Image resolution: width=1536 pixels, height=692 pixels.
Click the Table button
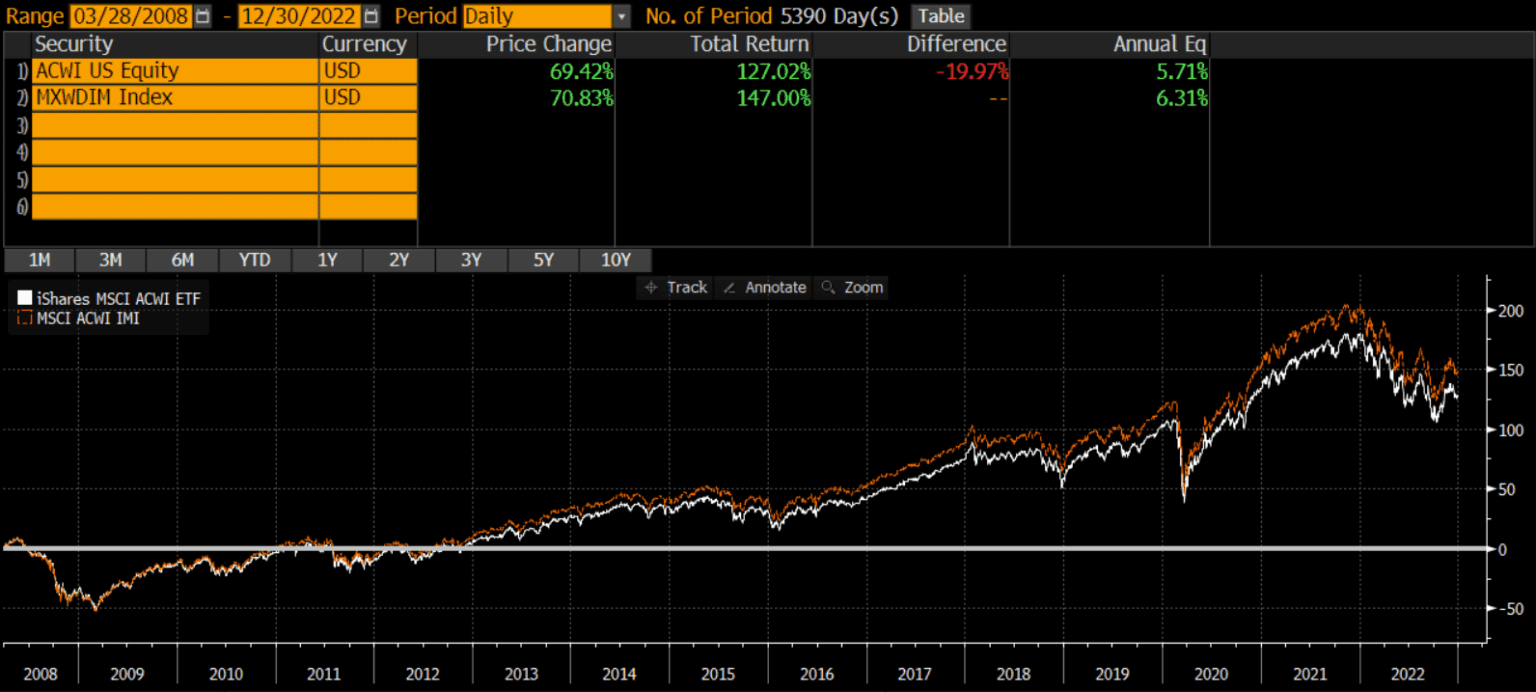coord(940,16)
